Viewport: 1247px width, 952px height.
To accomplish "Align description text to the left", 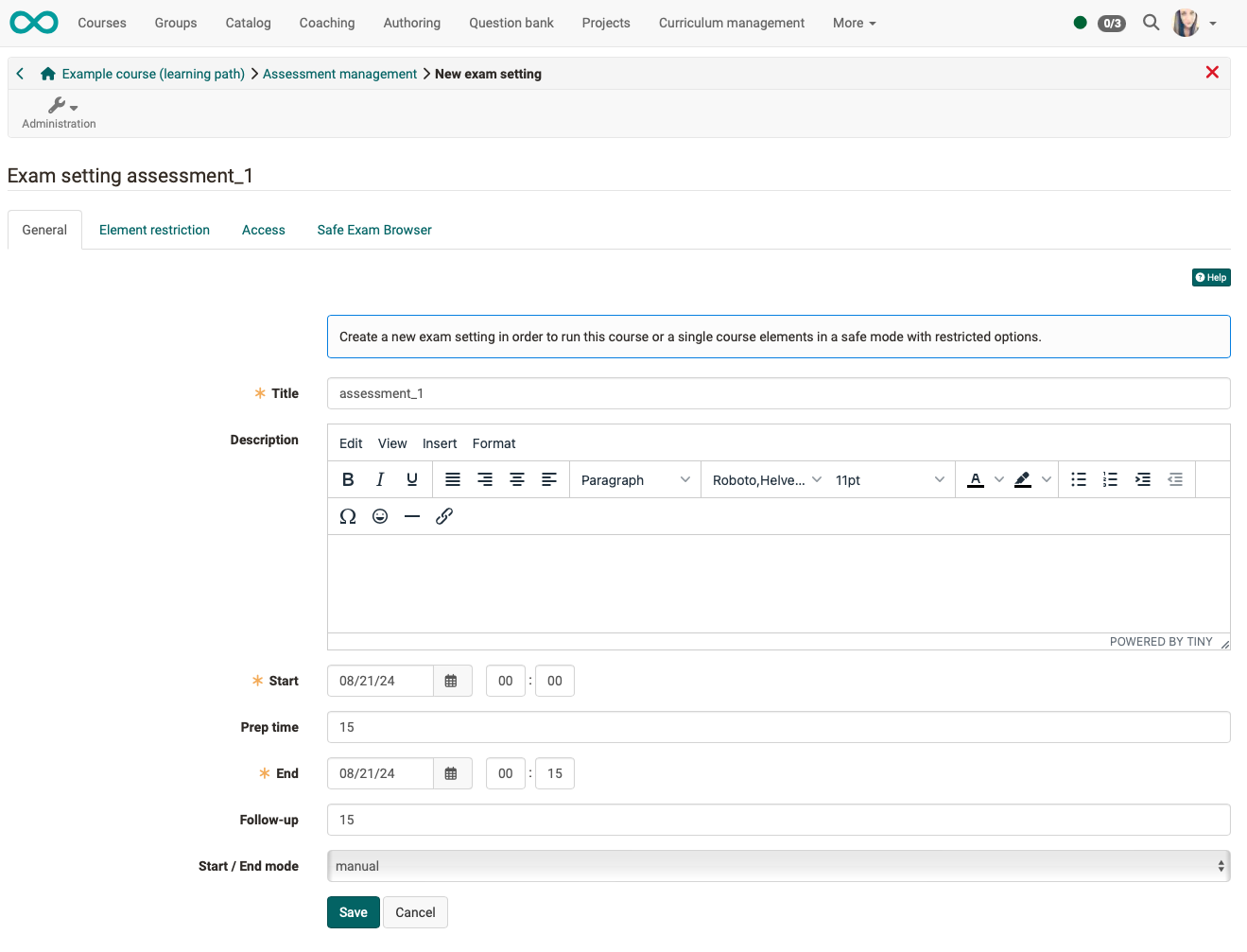I will point(549,479).
